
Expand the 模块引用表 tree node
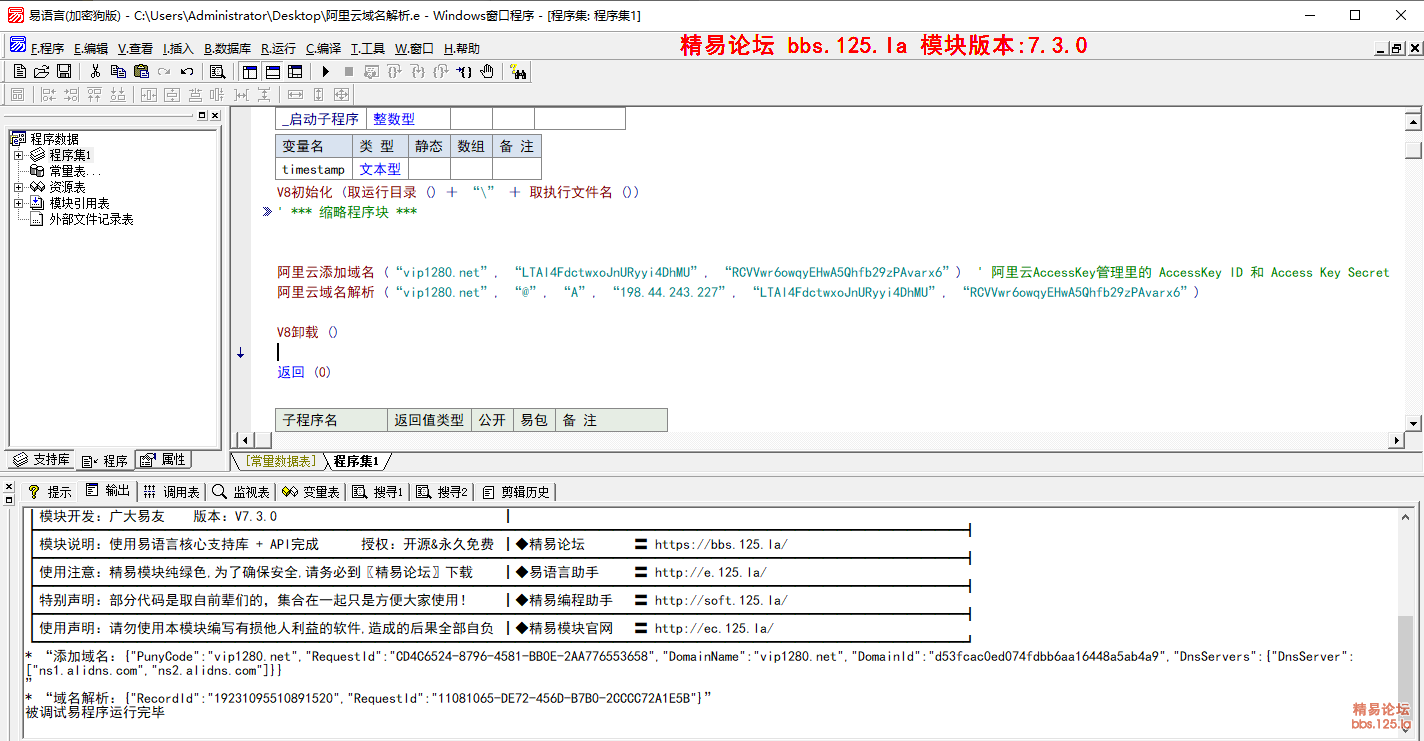[18, 203]
